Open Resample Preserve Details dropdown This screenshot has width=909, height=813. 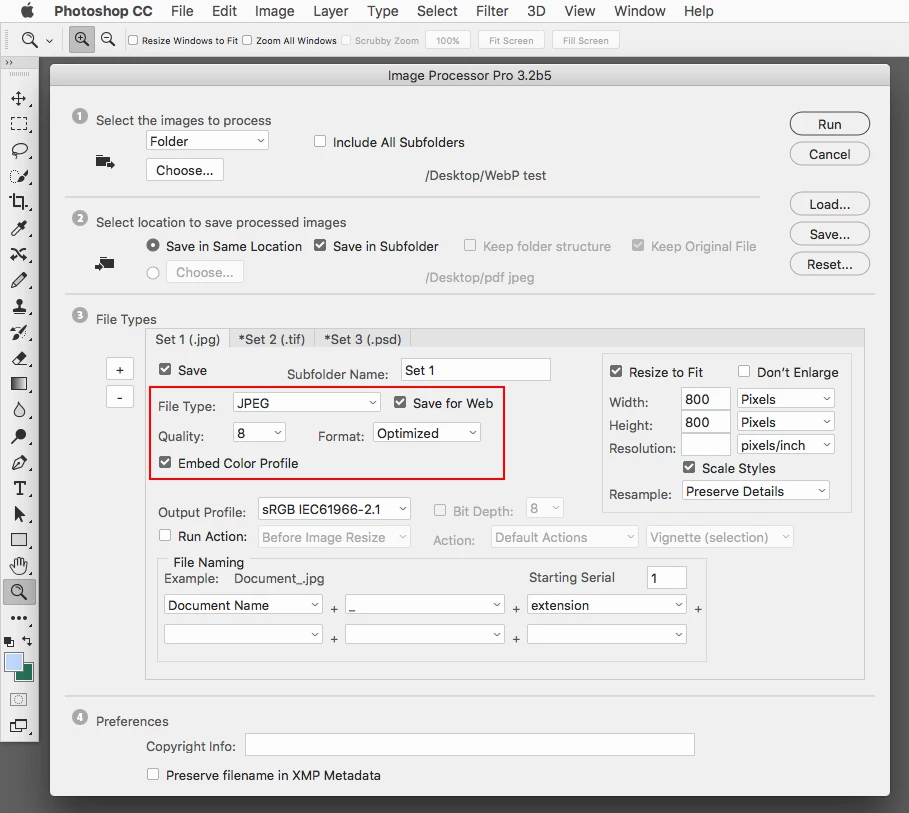point(755,491)
